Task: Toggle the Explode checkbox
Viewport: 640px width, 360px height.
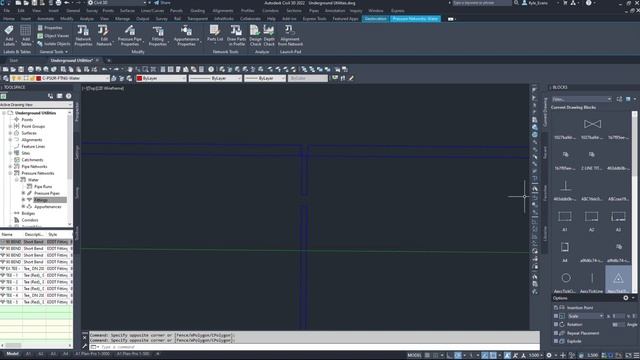Action: point(556,341)
